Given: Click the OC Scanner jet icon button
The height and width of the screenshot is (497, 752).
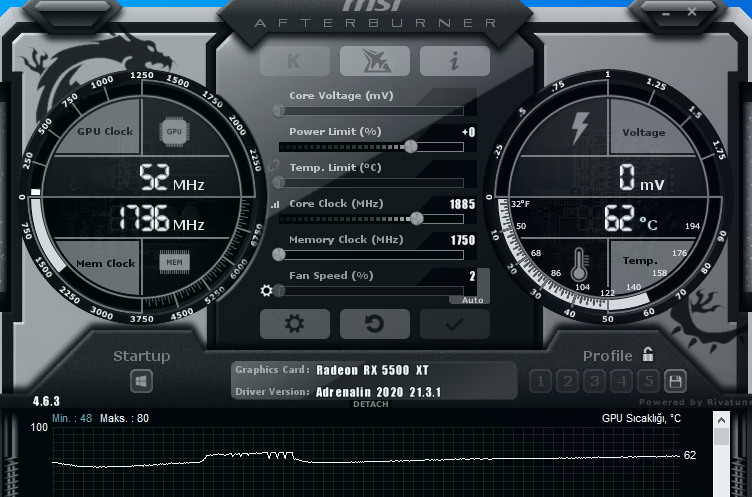Looking at the screenshot, I should [375, 61].
